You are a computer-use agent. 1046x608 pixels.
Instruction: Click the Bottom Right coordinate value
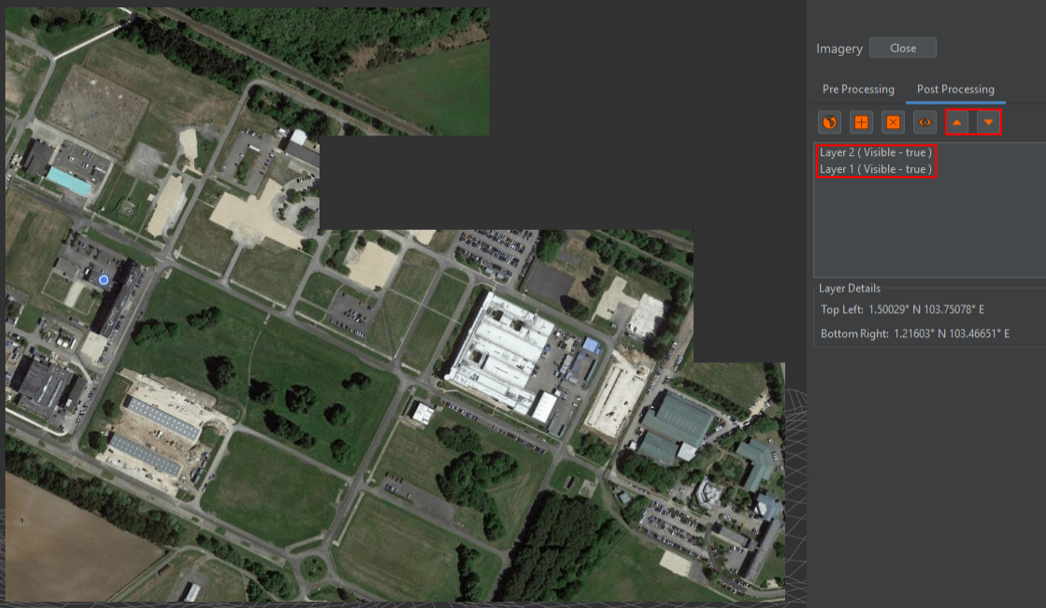[x=951, y=333]
